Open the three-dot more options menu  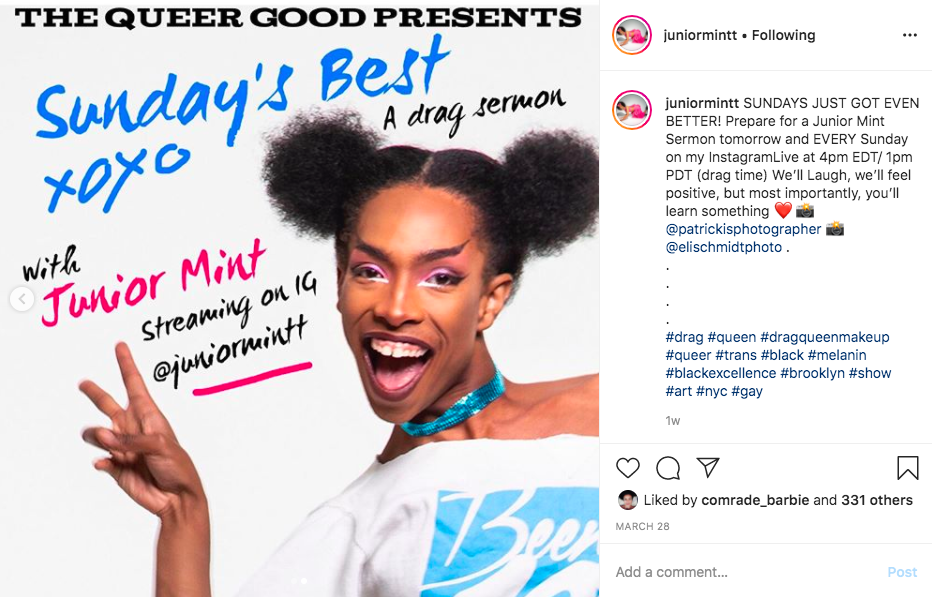(x=909, y=35)
